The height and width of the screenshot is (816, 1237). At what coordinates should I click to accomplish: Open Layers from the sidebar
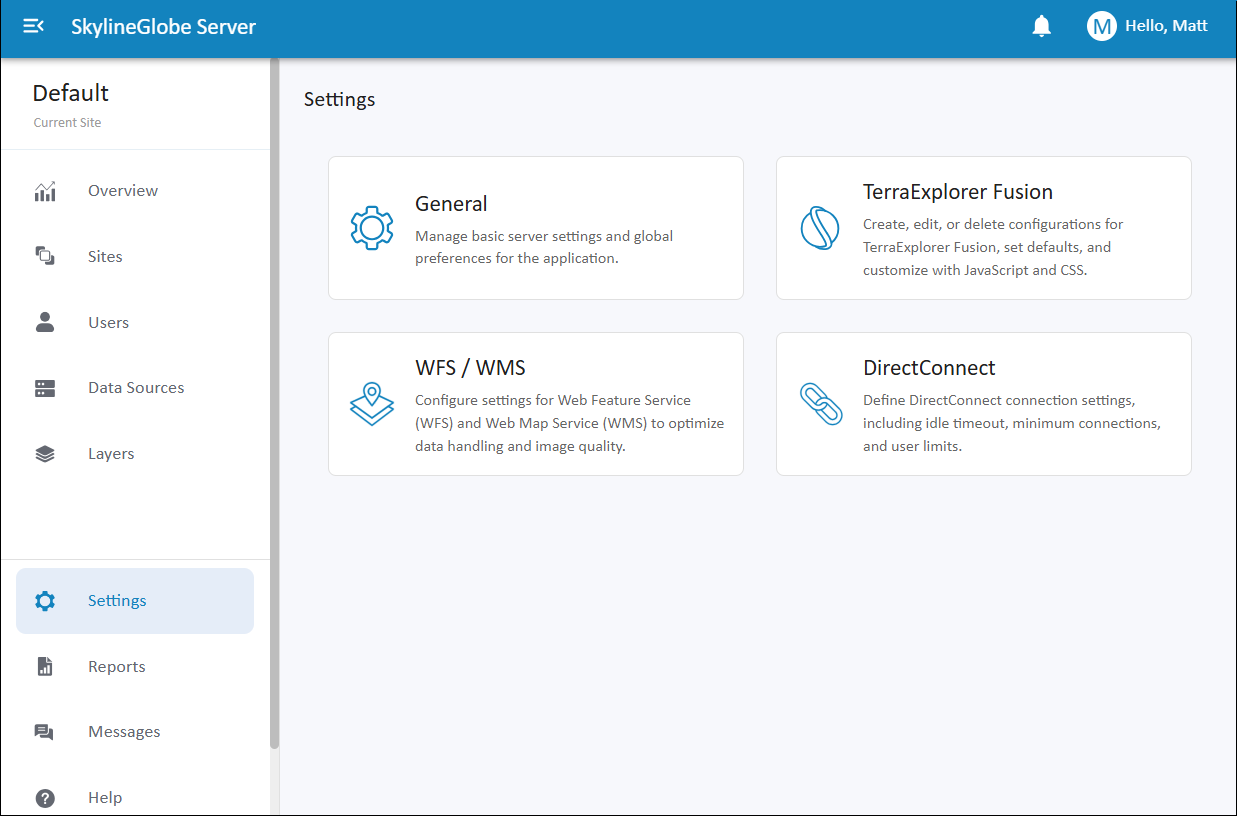110,454
